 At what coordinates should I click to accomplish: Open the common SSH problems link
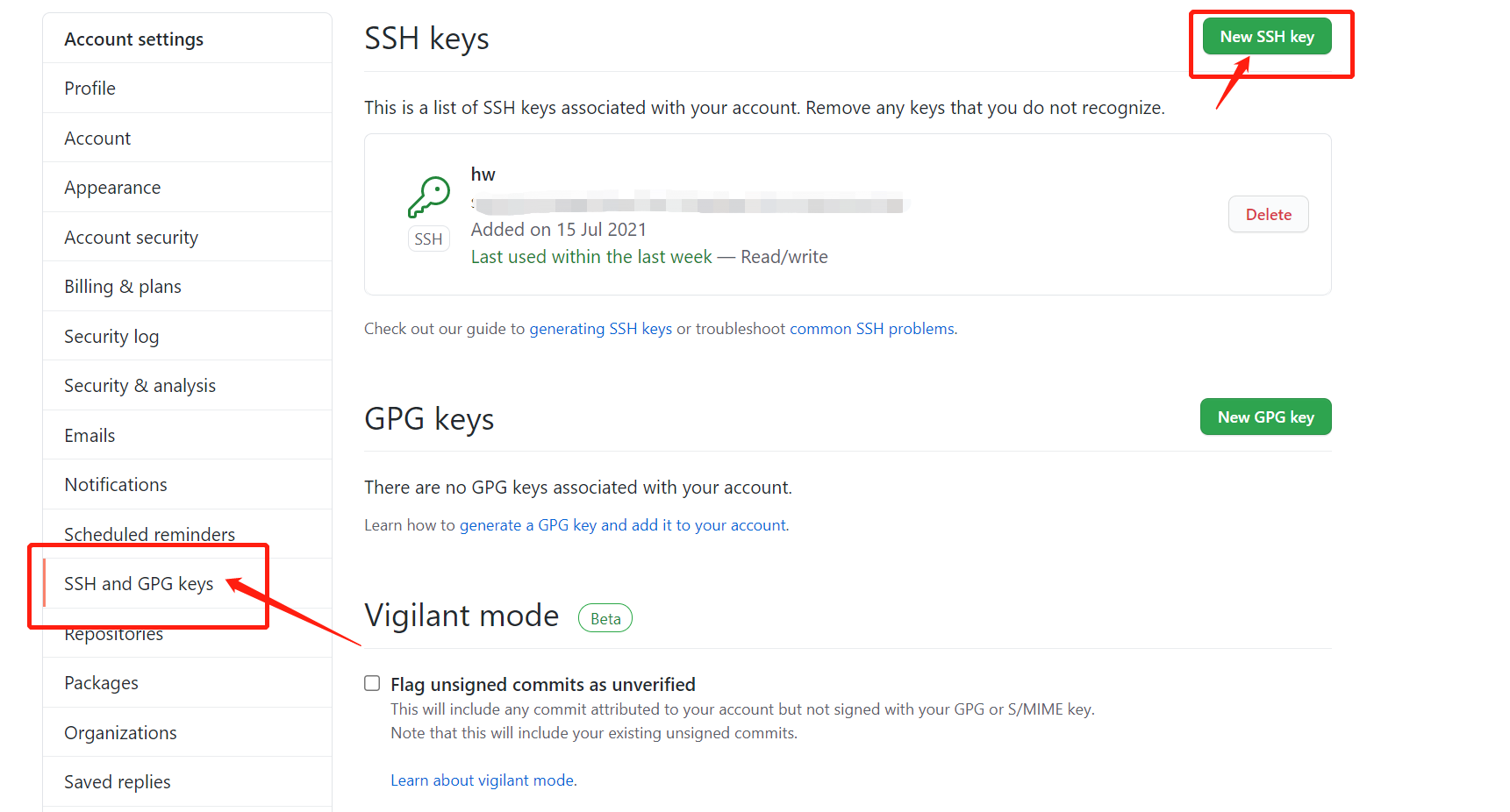coord(872,329)
